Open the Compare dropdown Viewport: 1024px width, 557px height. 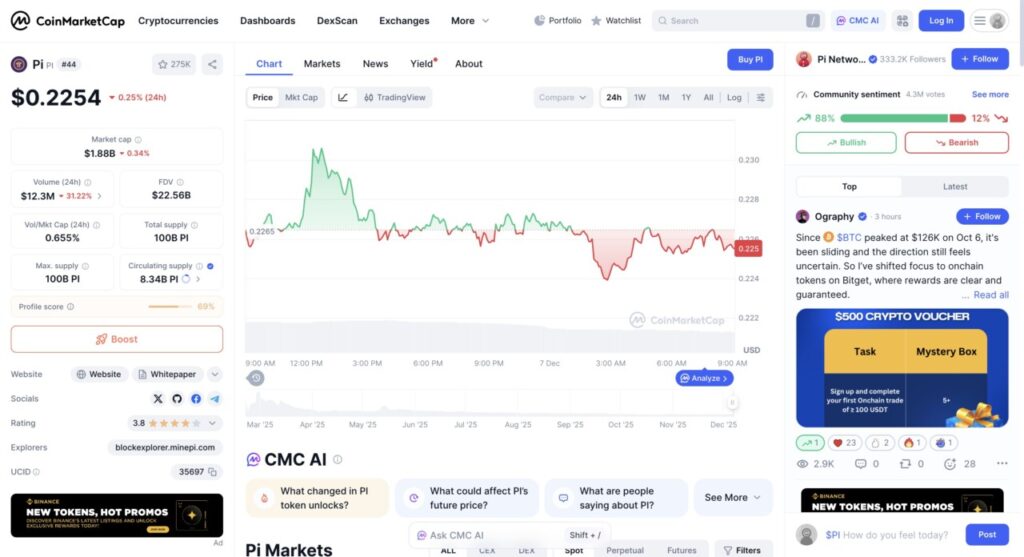(x=563, y=98)
